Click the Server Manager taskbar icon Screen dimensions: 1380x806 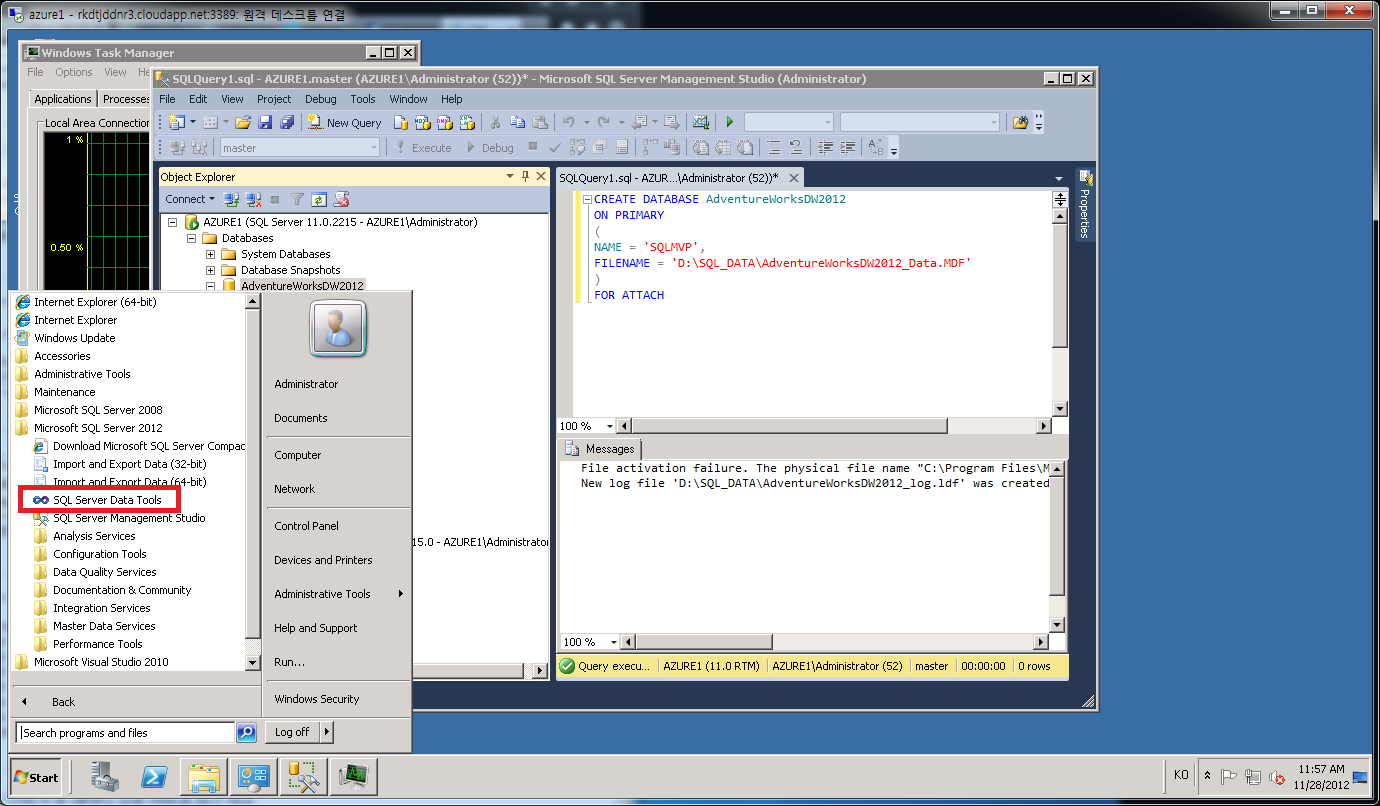104,776
